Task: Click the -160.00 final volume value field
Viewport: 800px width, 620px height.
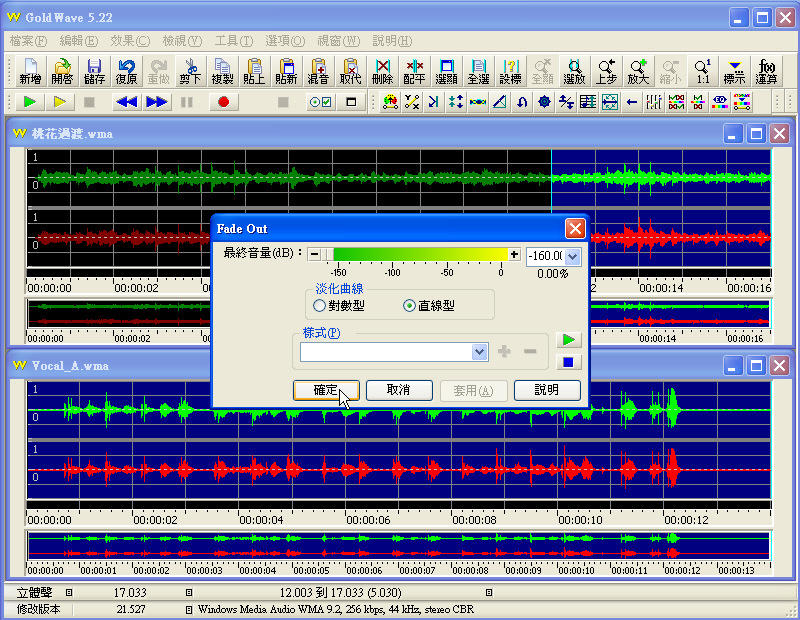Action: point(545,256)
